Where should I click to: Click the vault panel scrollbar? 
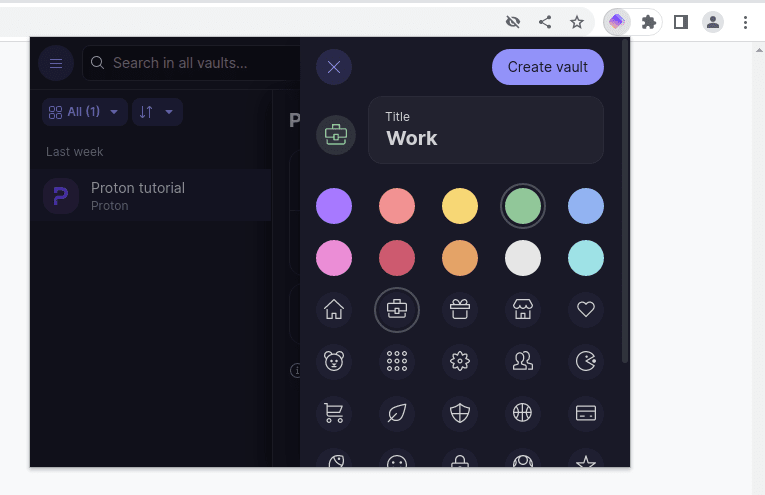[624, 201]
